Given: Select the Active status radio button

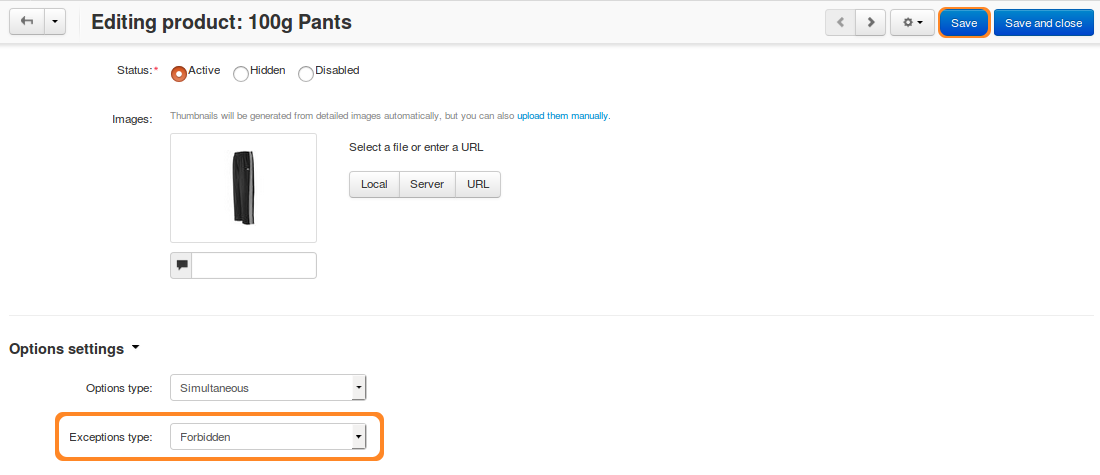Looking at the screenshot, I should [179, 73].
